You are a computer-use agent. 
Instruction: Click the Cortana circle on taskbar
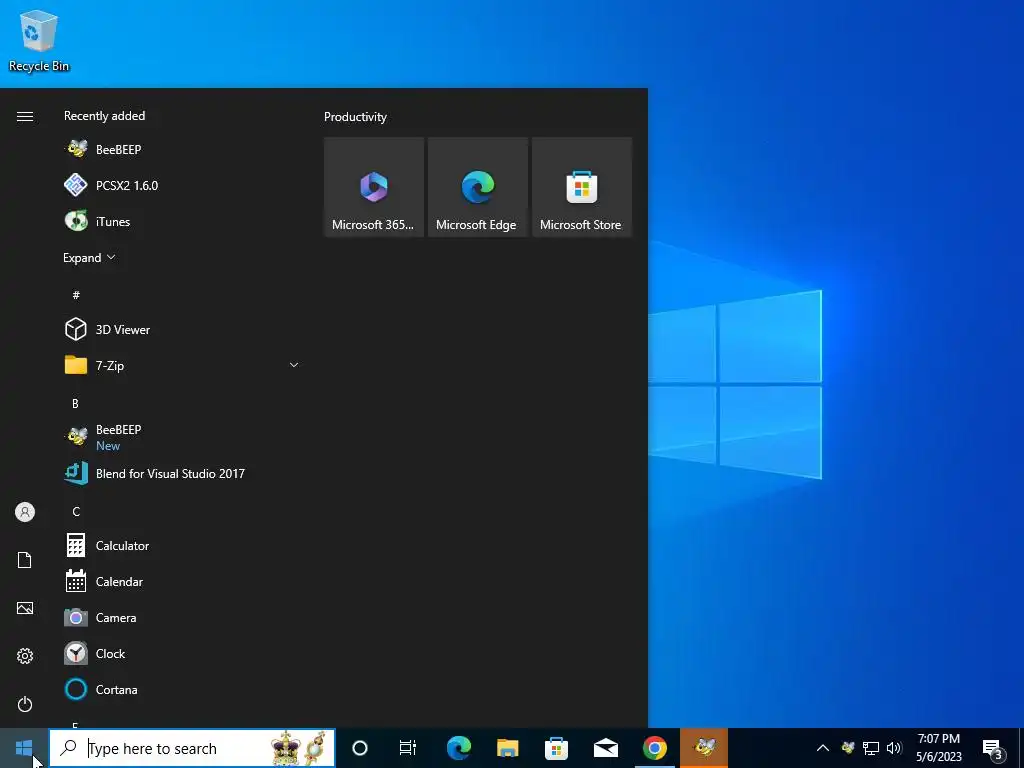[x=360, y=748]
